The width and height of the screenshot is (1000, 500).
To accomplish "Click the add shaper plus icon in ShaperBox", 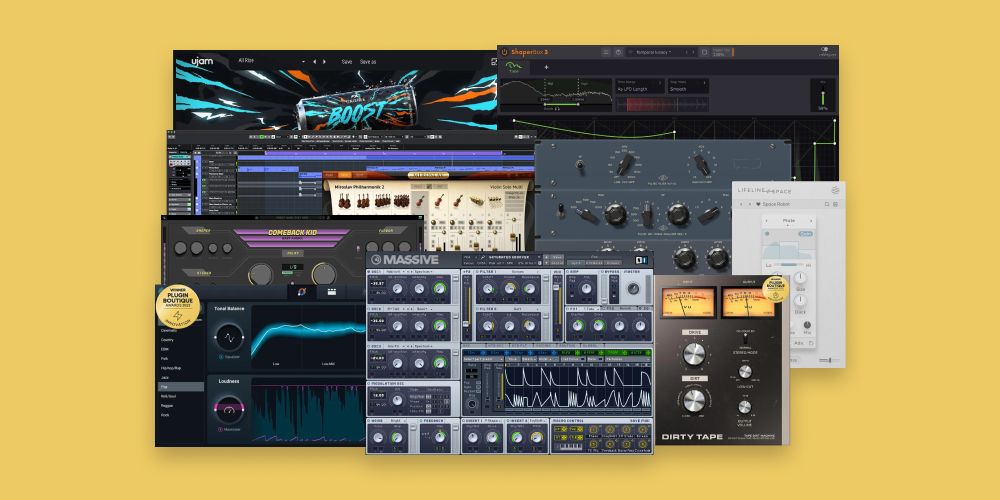I will [x=546, y=67].
